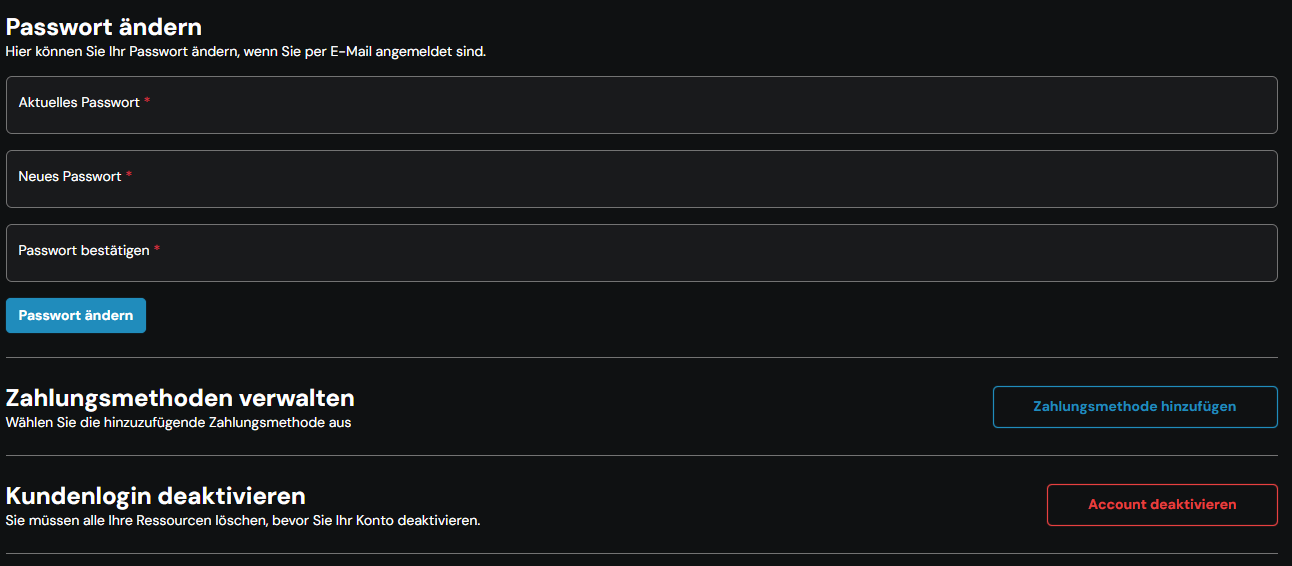Click 'Wählen Sie die hinzuzufügende Zahlungsmethode aus' text
Viewport: 1292px width, 566px height.
pyautogui.click(x=178, y=422)
